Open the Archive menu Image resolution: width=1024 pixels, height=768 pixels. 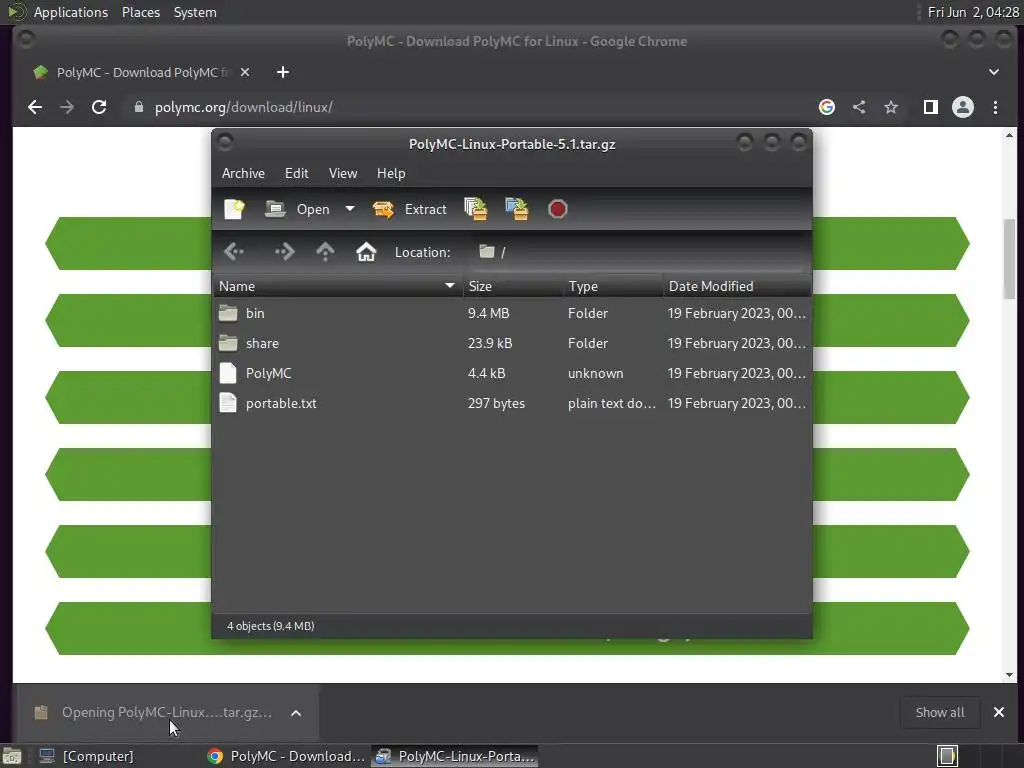[243, 173]
